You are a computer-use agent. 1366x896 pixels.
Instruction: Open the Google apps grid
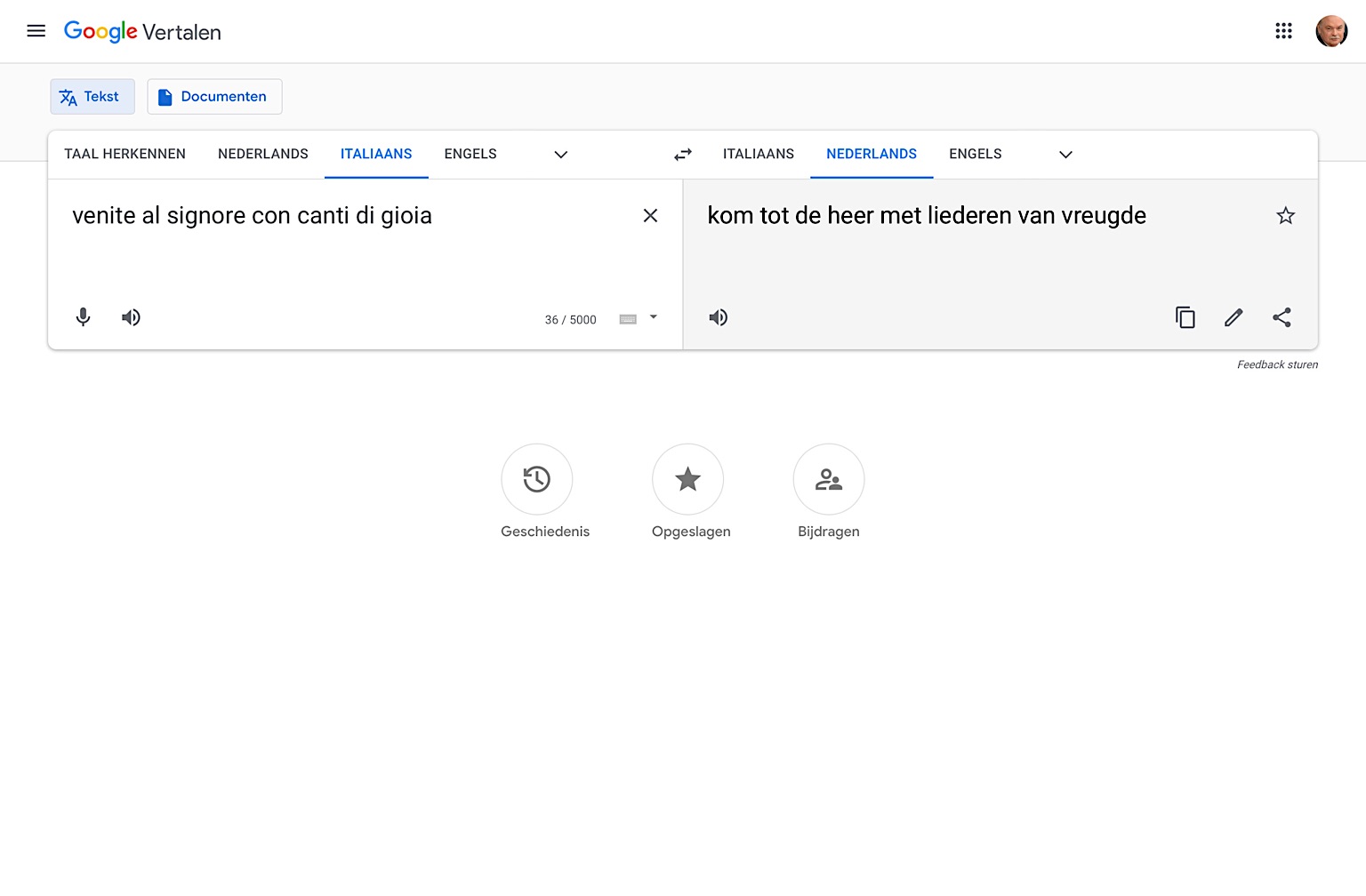click(x=1283, y=31)
